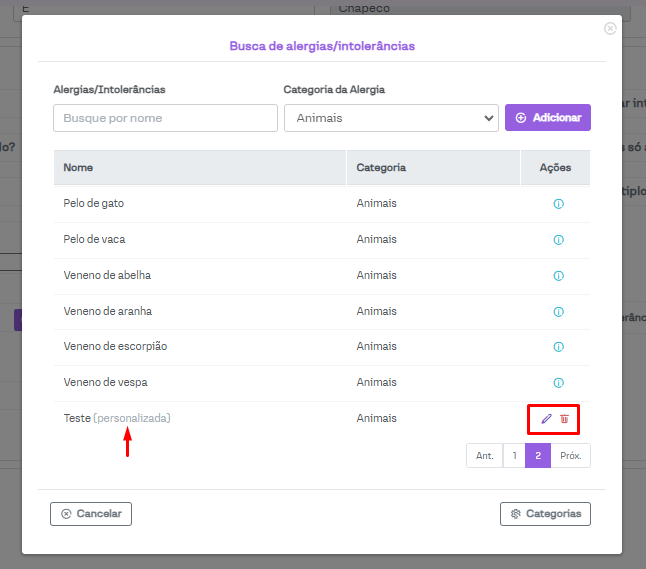Open the Categoria da Alergia dropdown
646x569 pixels.
(391, 118)
